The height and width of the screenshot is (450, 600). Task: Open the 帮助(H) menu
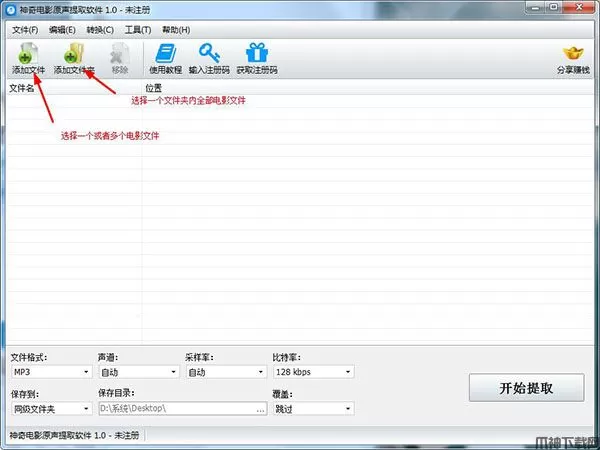coord(176,30)
